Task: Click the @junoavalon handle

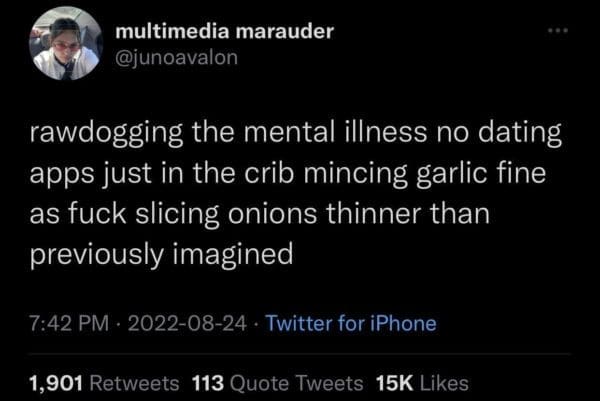Action: (177, 60)
